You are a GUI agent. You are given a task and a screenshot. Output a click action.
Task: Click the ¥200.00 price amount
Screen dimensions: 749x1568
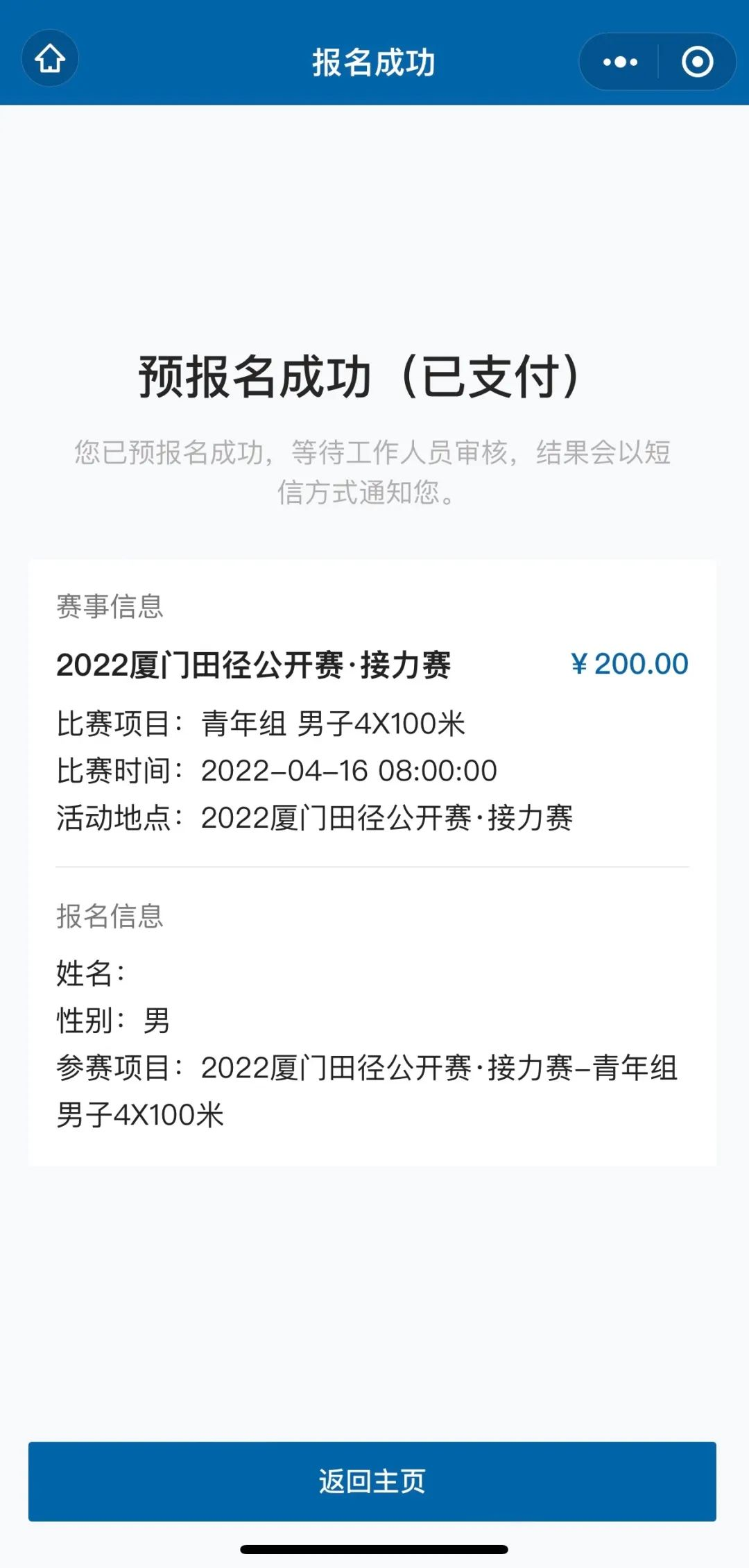click(x=640, y=664)
